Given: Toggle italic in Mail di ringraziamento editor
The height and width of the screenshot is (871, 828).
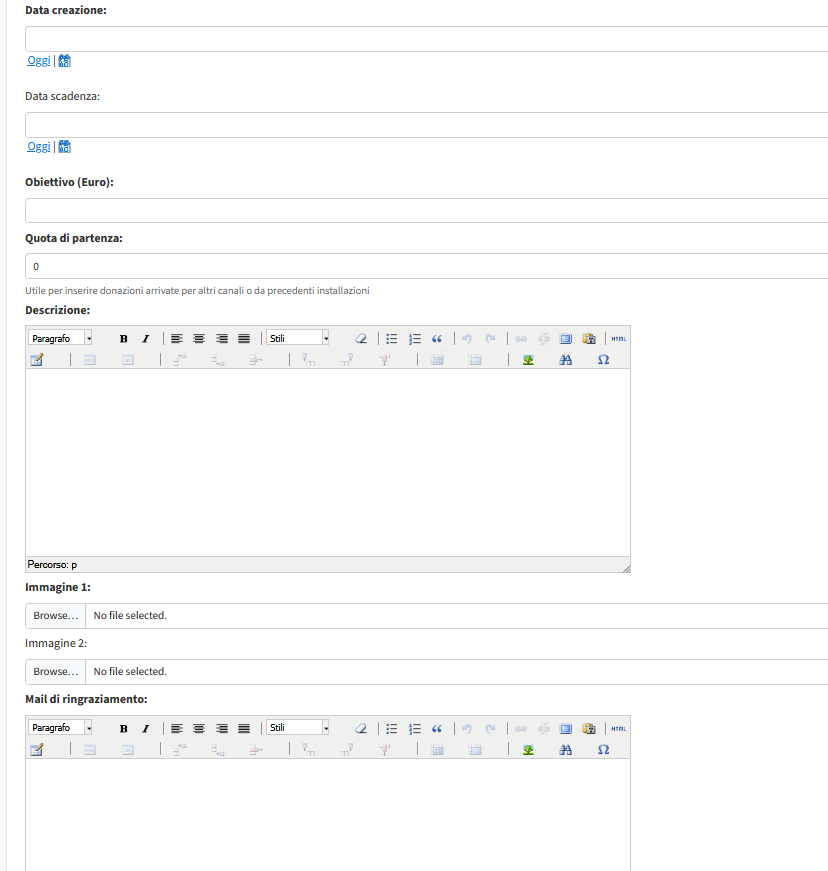Looking at the screenshot, I should pyautogui.click(x=145, y=729).
